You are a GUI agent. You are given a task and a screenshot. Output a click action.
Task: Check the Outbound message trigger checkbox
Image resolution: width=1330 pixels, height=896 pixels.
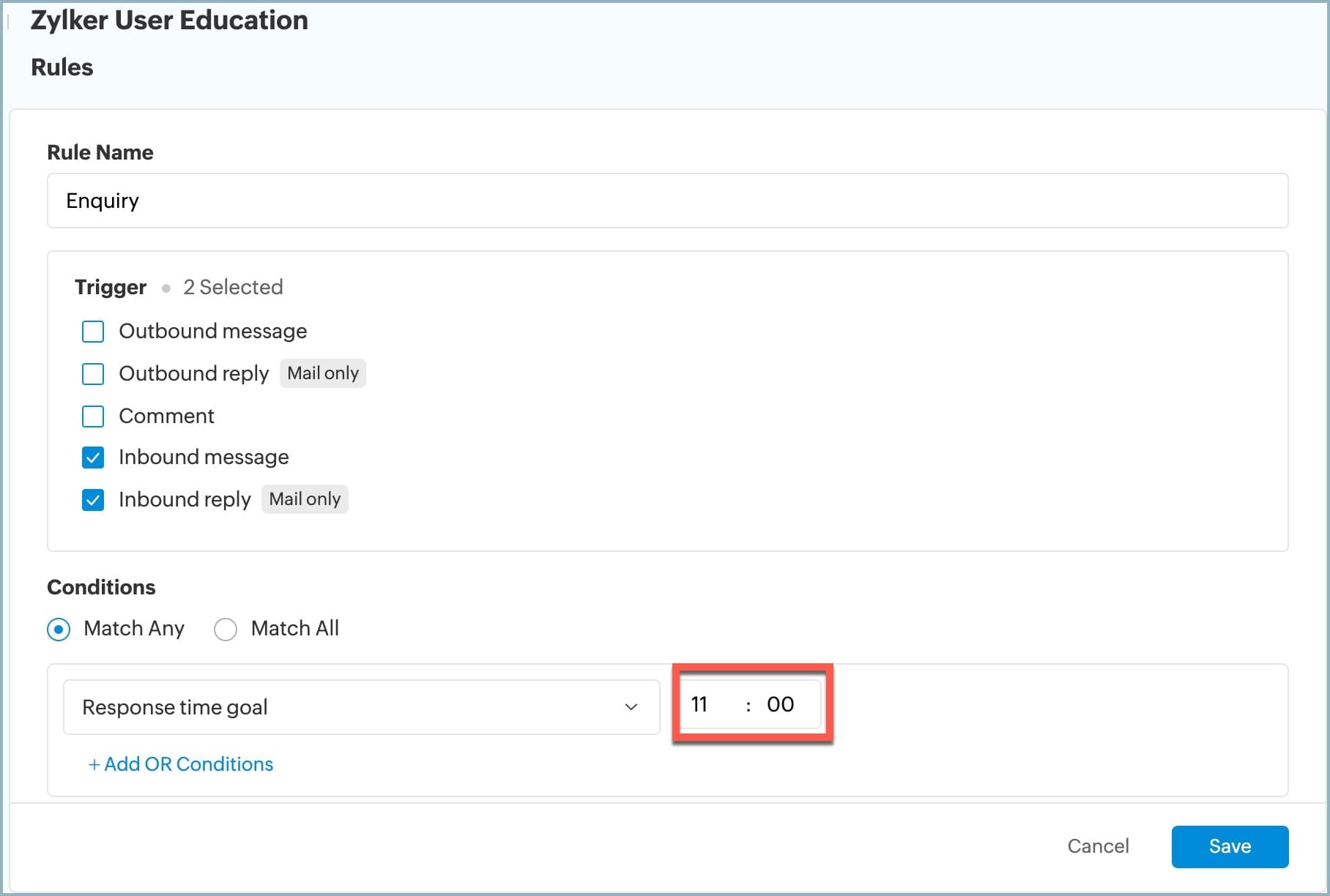pos(93,332)
